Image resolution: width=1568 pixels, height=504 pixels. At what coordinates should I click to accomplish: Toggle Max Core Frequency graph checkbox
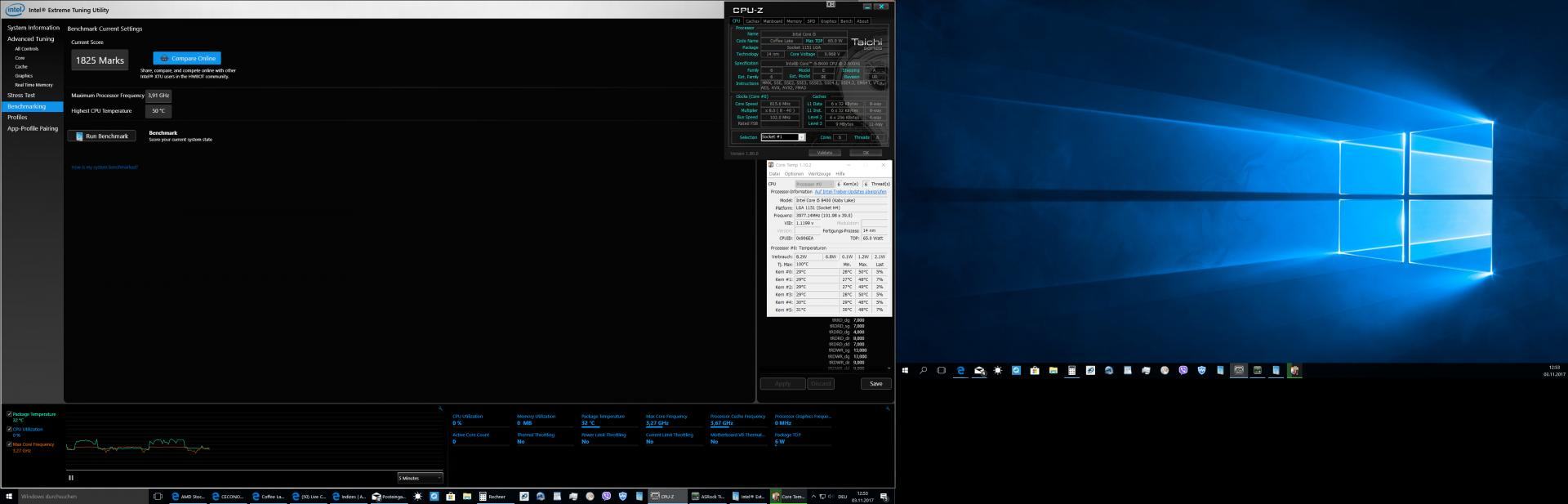[9, 444]
